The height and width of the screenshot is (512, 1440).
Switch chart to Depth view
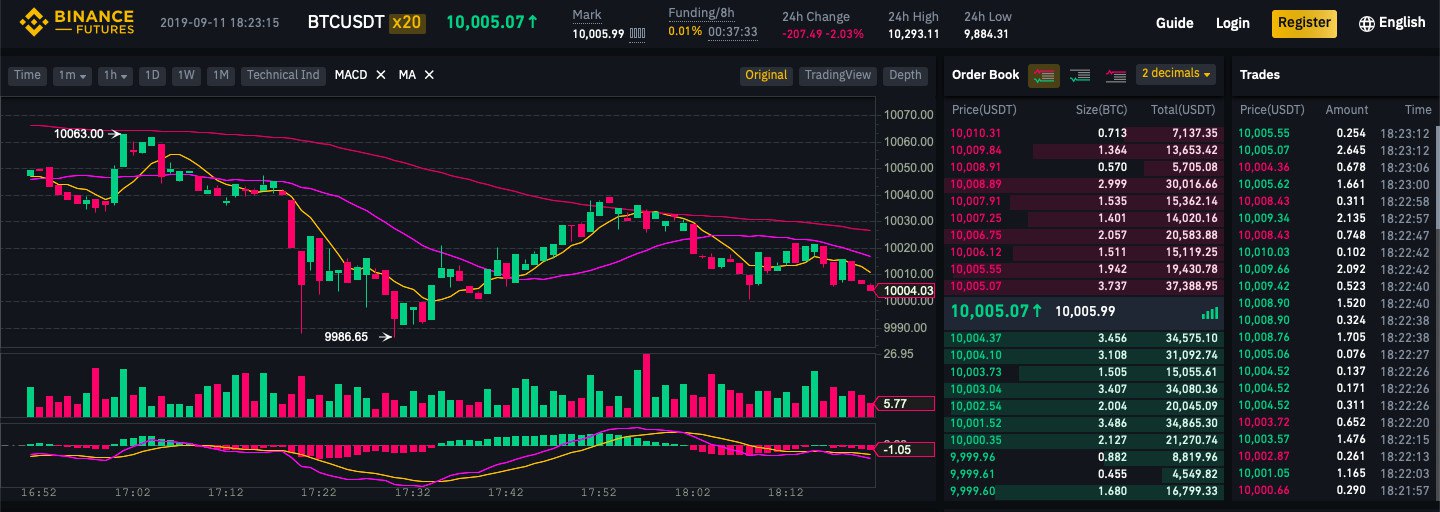click(x=905, y=75)
